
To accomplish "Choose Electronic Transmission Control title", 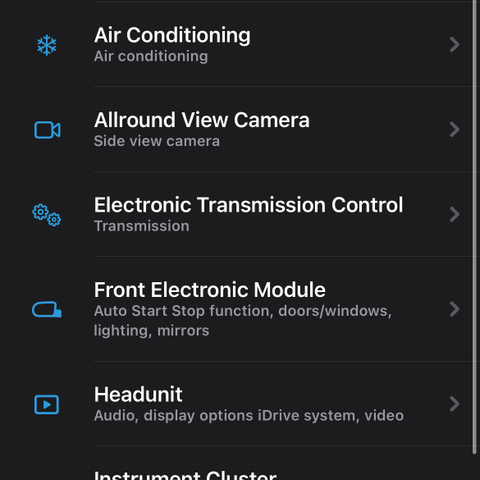I will pyautogui.click(x=248, y=205).
